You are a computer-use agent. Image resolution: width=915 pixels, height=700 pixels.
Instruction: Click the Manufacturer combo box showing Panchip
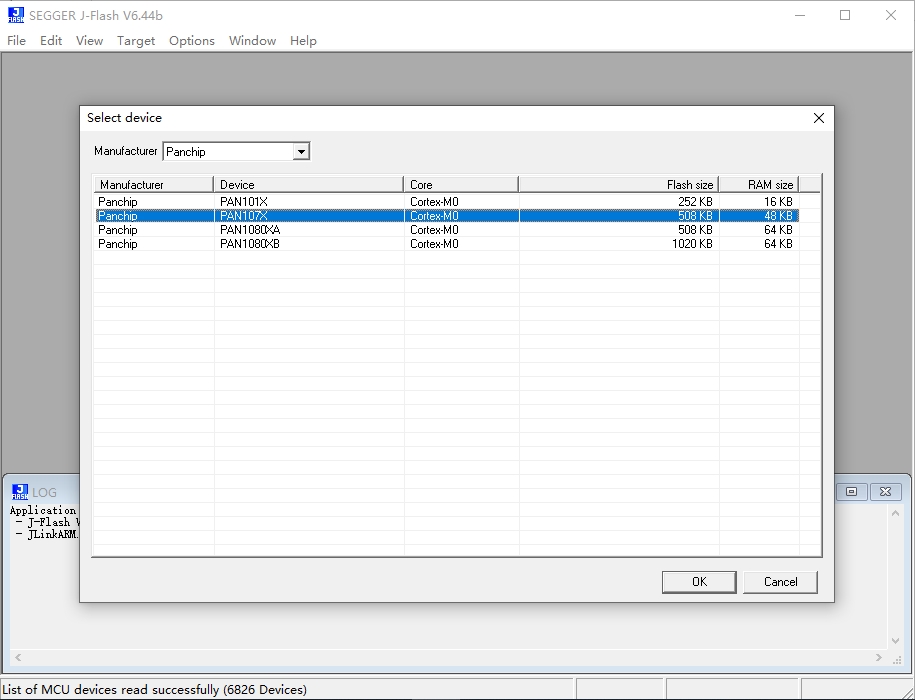coord(236,152)
